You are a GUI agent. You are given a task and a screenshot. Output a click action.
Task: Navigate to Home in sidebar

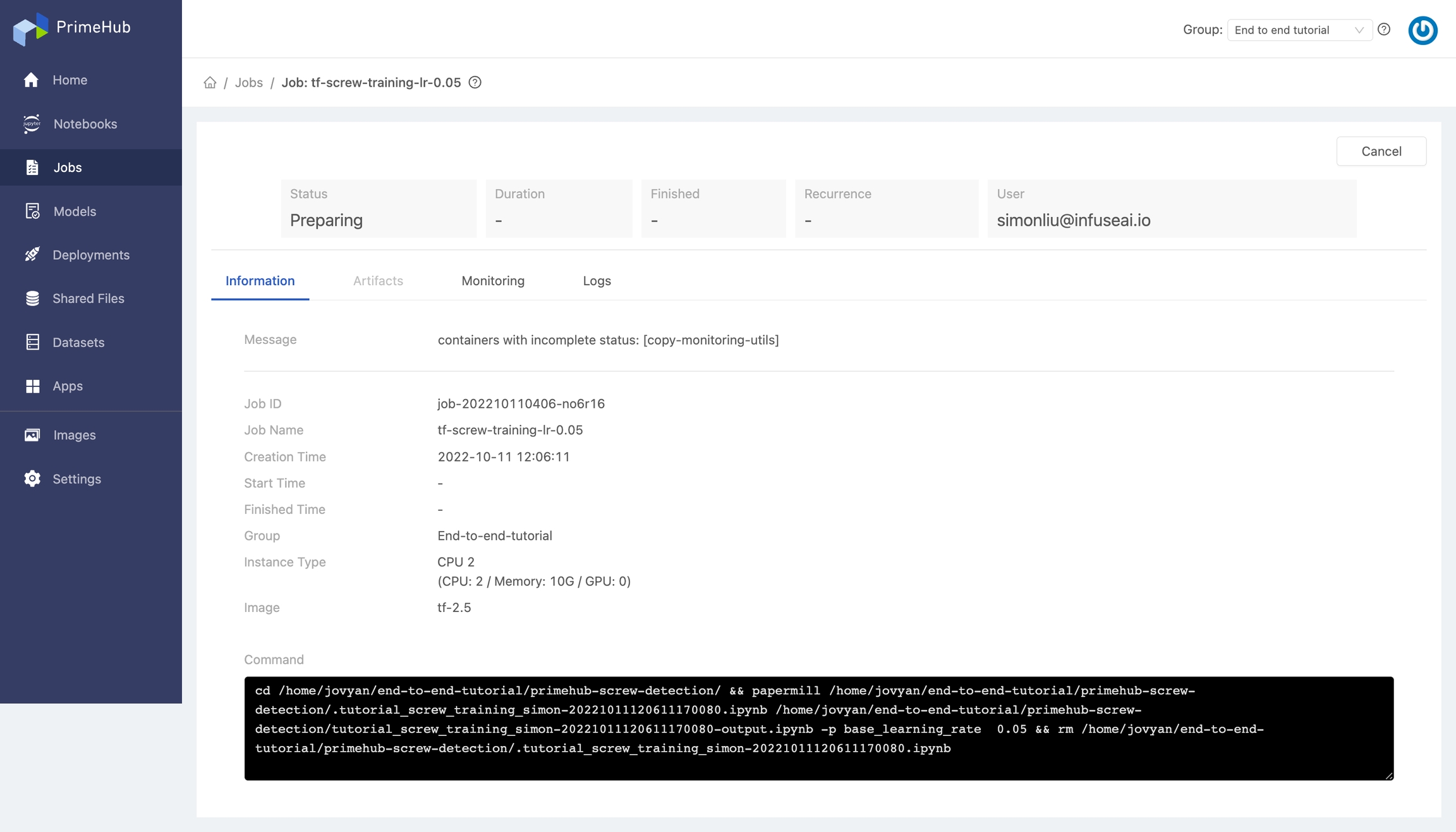tap(70, 80)
